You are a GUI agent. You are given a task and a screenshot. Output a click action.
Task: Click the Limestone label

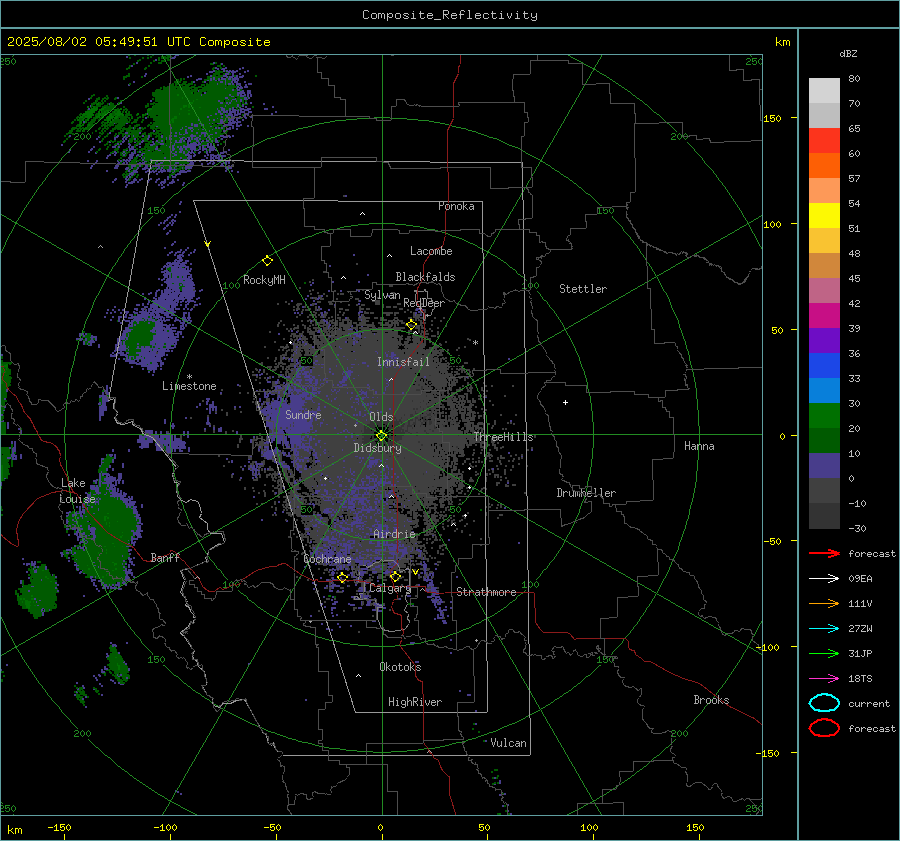click(189, 386)
